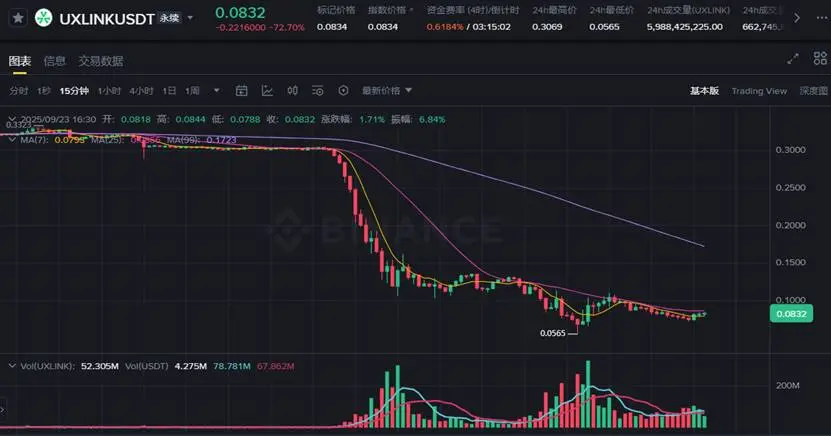831x436 pixels.
Task: Show next ticker stats with arrow
Action: tap(797, 18)
